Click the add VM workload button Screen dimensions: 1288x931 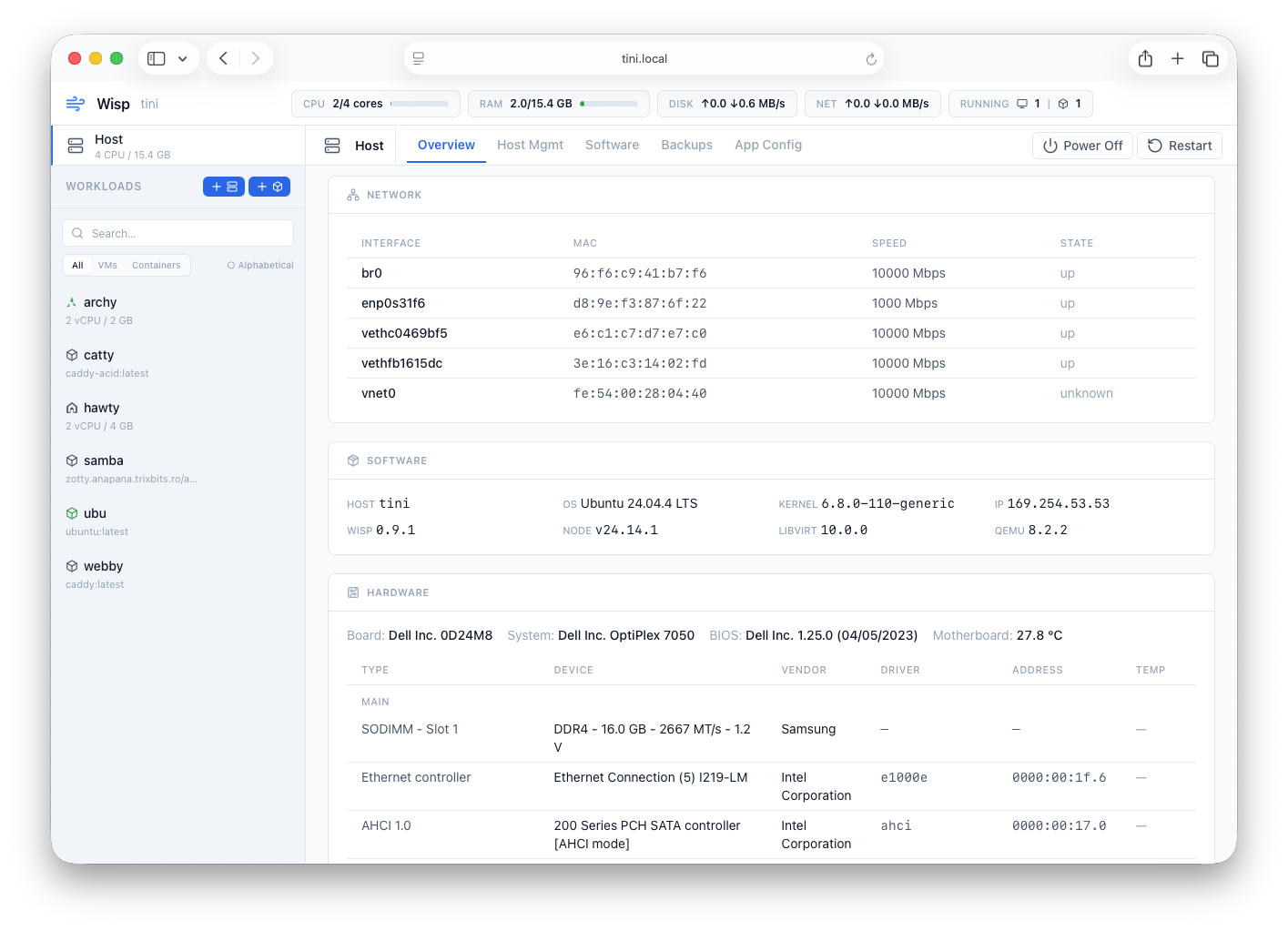point(224,187)
